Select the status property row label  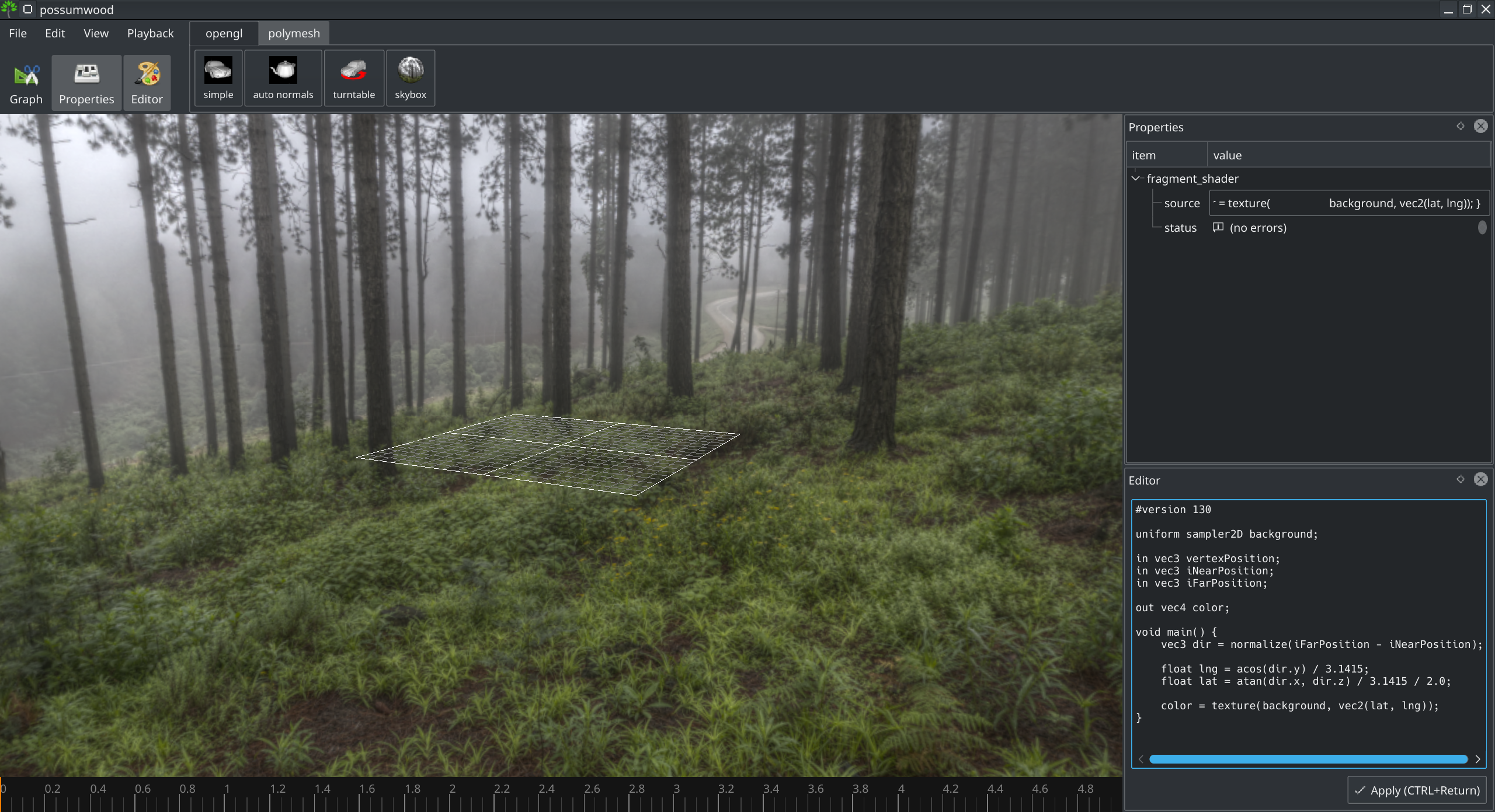1180,228
